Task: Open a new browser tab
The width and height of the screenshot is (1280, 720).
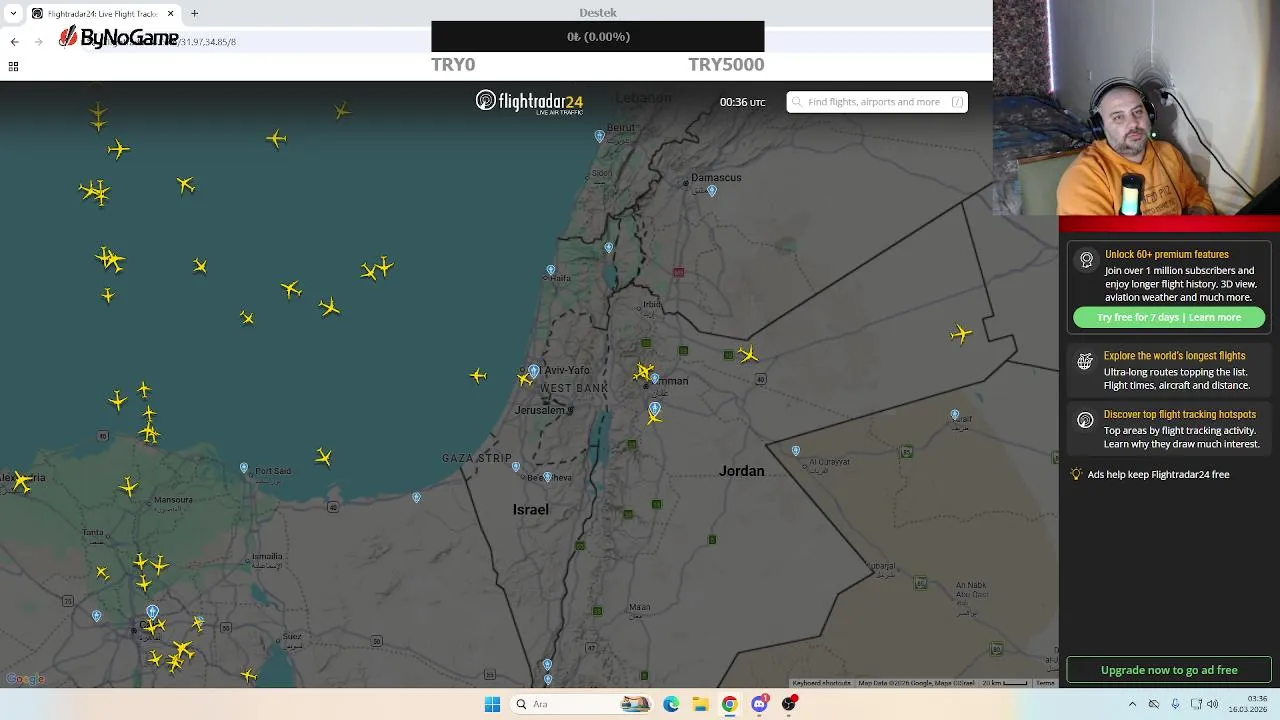Action: [x=195, y=13]
